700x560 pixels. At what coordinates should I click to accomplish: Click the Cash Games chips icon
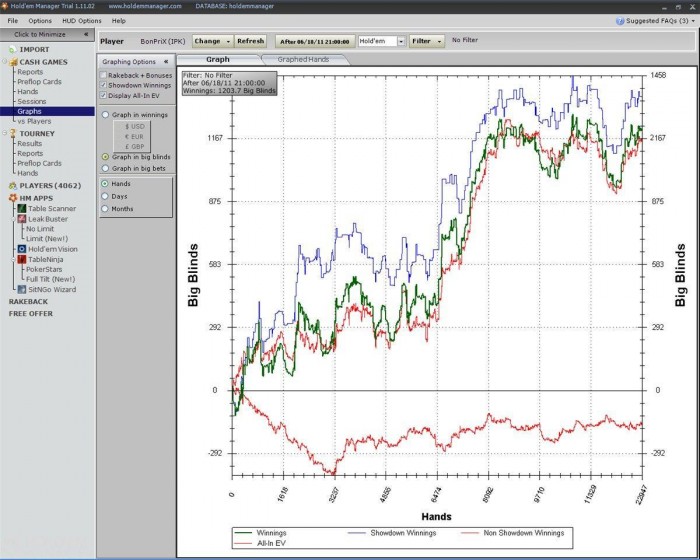tap(12, 62)
